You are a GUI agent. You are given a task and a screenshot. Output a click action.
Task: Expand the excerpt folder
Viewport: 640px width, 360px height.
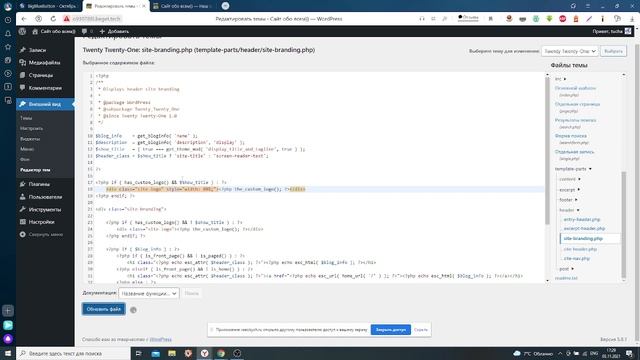[569, 190]
